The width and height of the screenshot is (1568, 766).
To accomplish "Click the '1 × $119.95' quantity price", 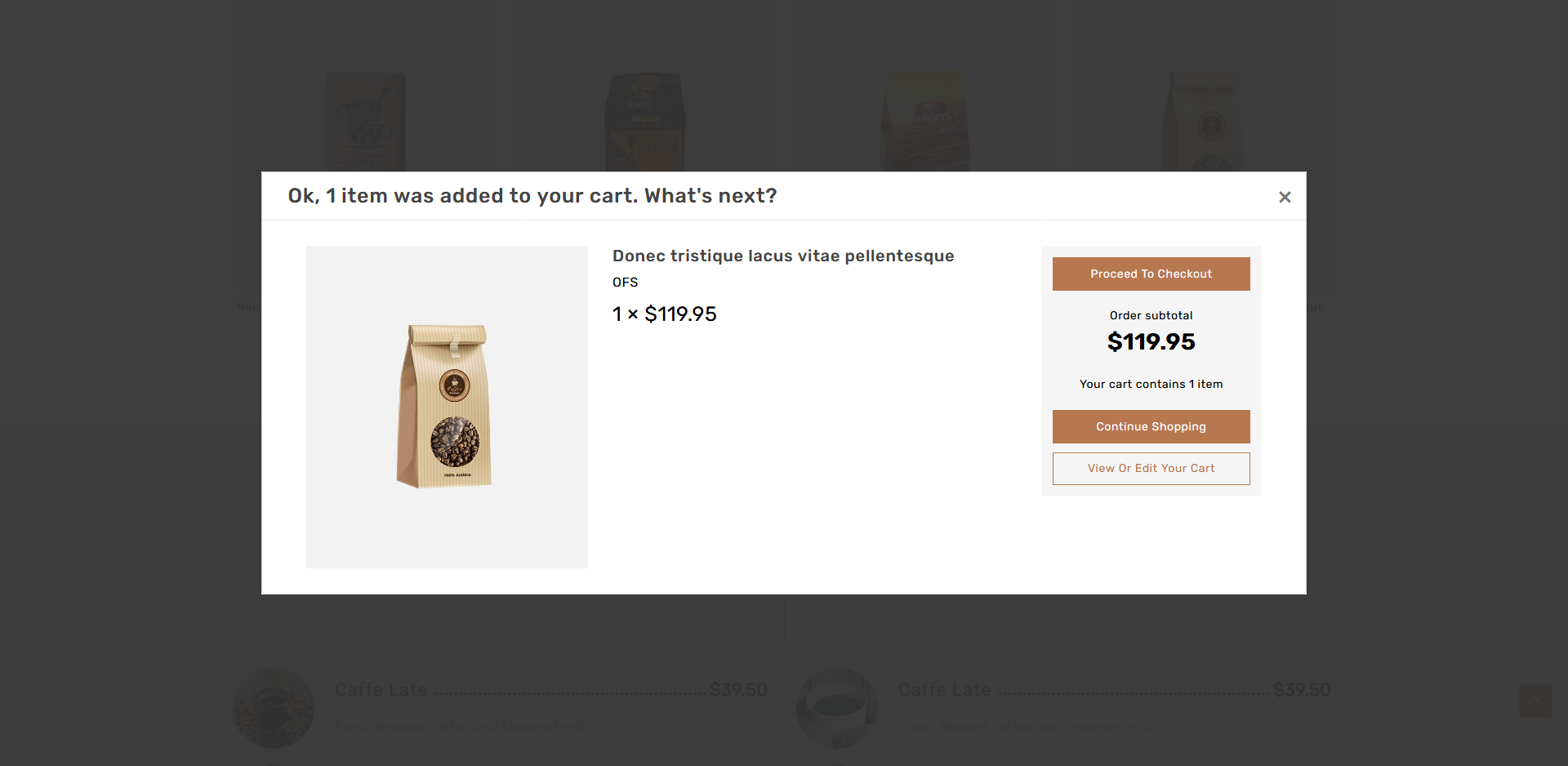I will tap(664, 314).
